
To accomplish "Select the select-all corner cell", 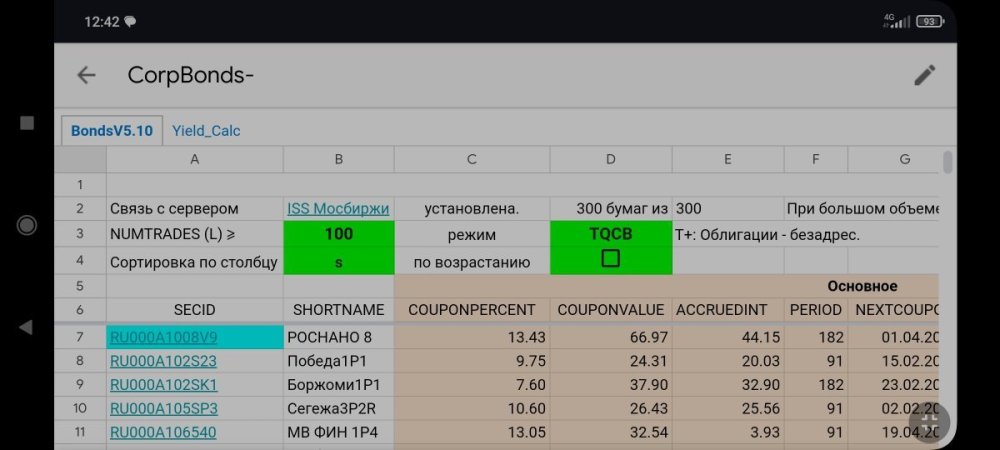I will click(x=80, y=159).
